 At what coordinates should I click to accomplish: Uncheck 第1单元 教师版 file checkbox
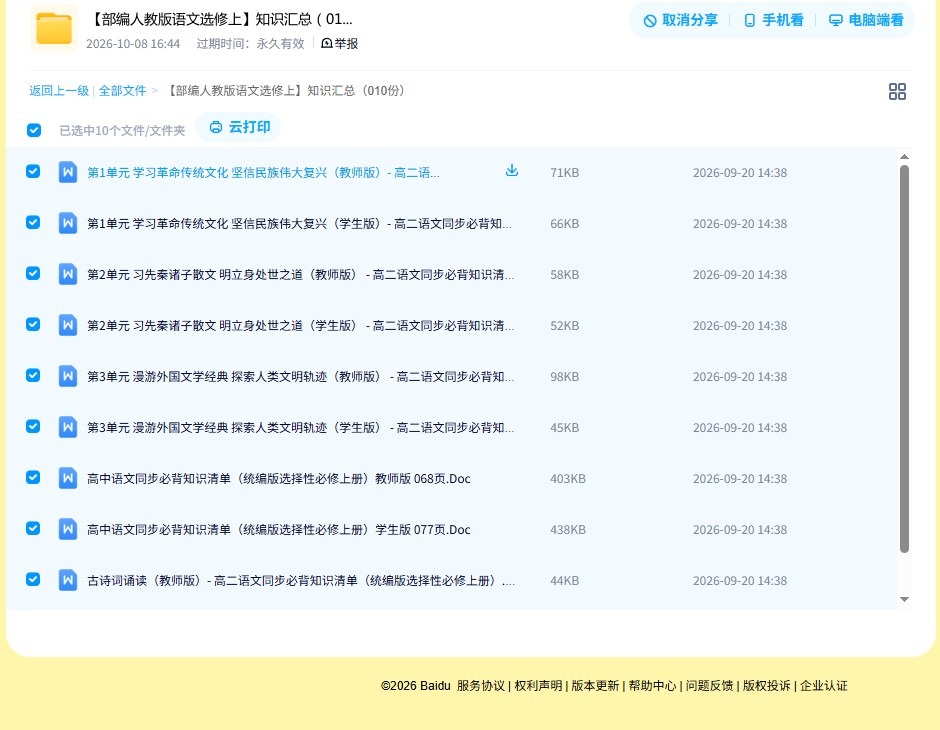tap(33, 171)
